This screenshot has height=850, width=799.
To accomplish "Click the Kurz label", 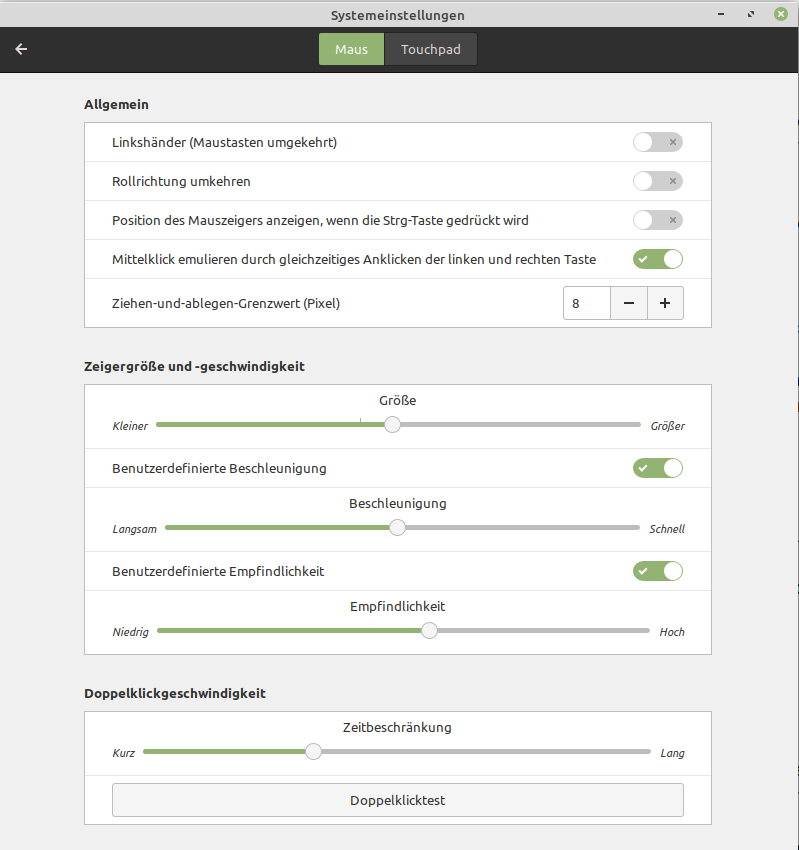I will point(123,753).
